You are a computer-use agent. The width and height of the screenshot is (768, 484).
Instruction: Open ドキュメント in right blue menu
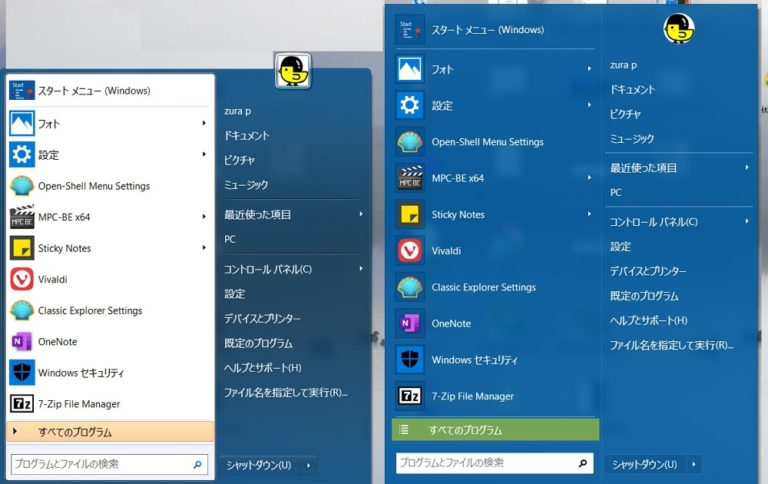[x=632, y=90]
